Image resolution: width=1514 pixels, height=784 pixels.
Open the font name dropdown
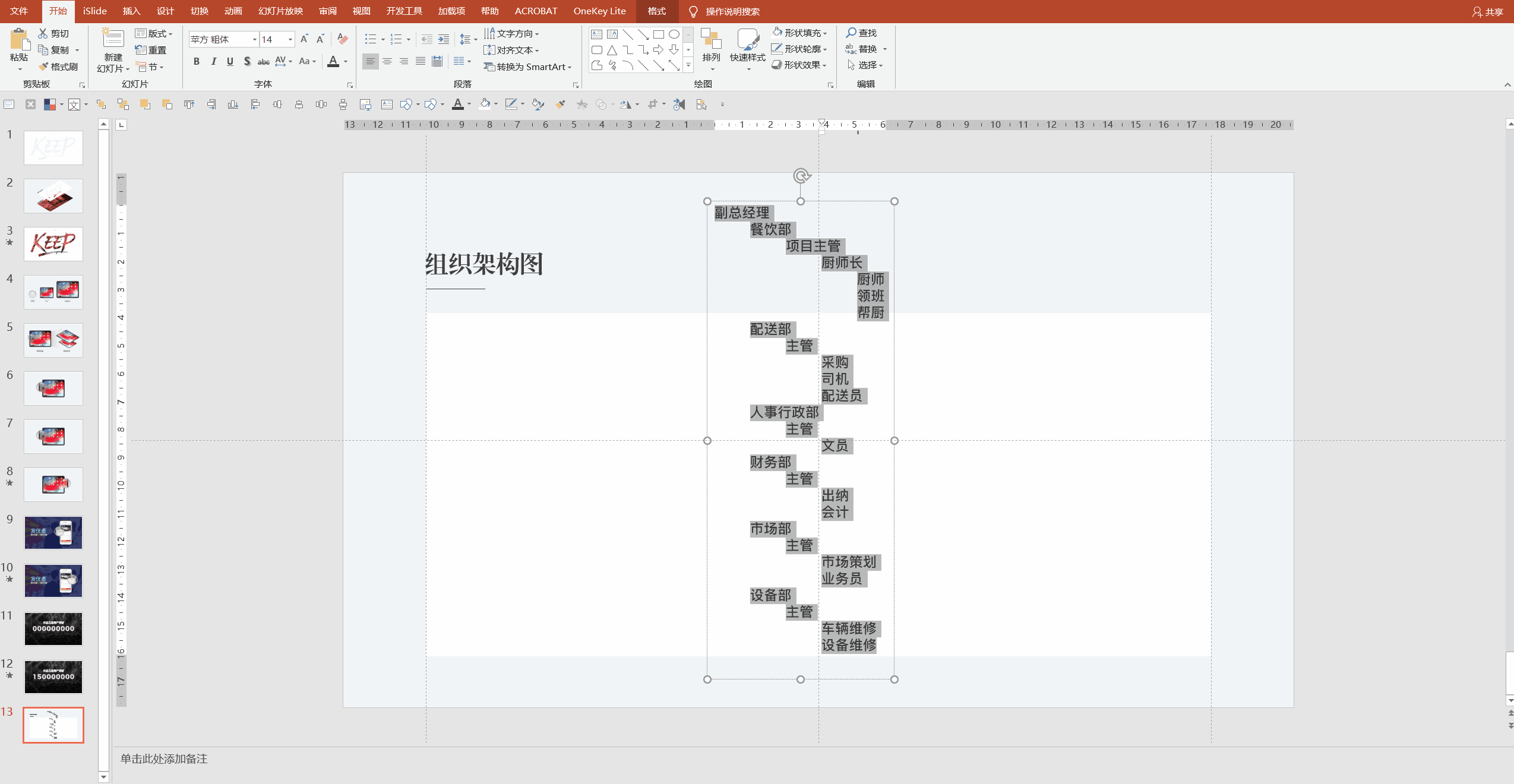(x=255, y=39)
